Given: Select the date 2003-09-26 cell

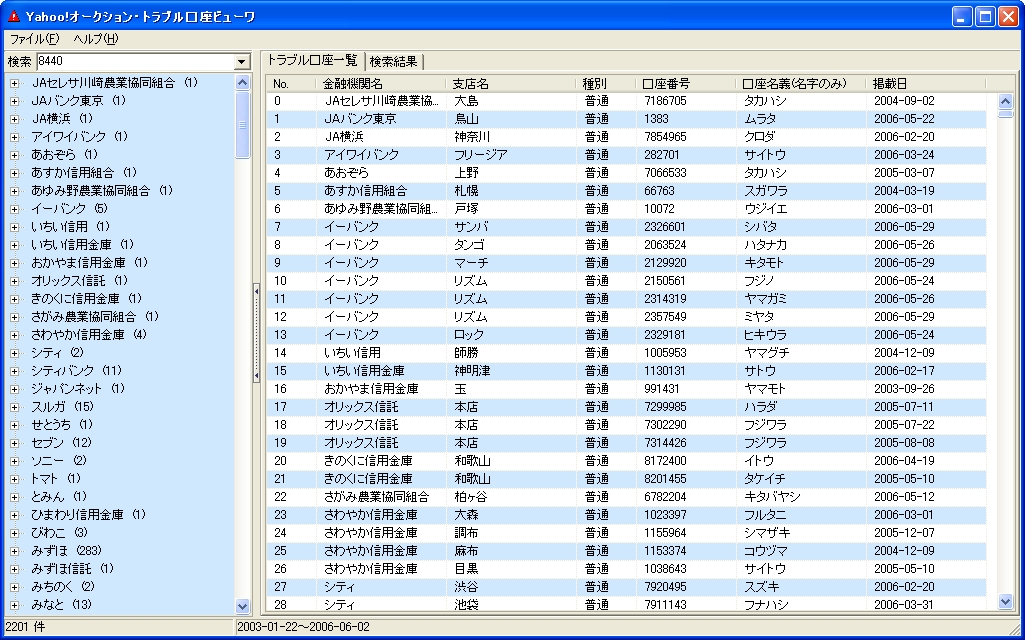Looking at the screenshot, I should 905,389.
